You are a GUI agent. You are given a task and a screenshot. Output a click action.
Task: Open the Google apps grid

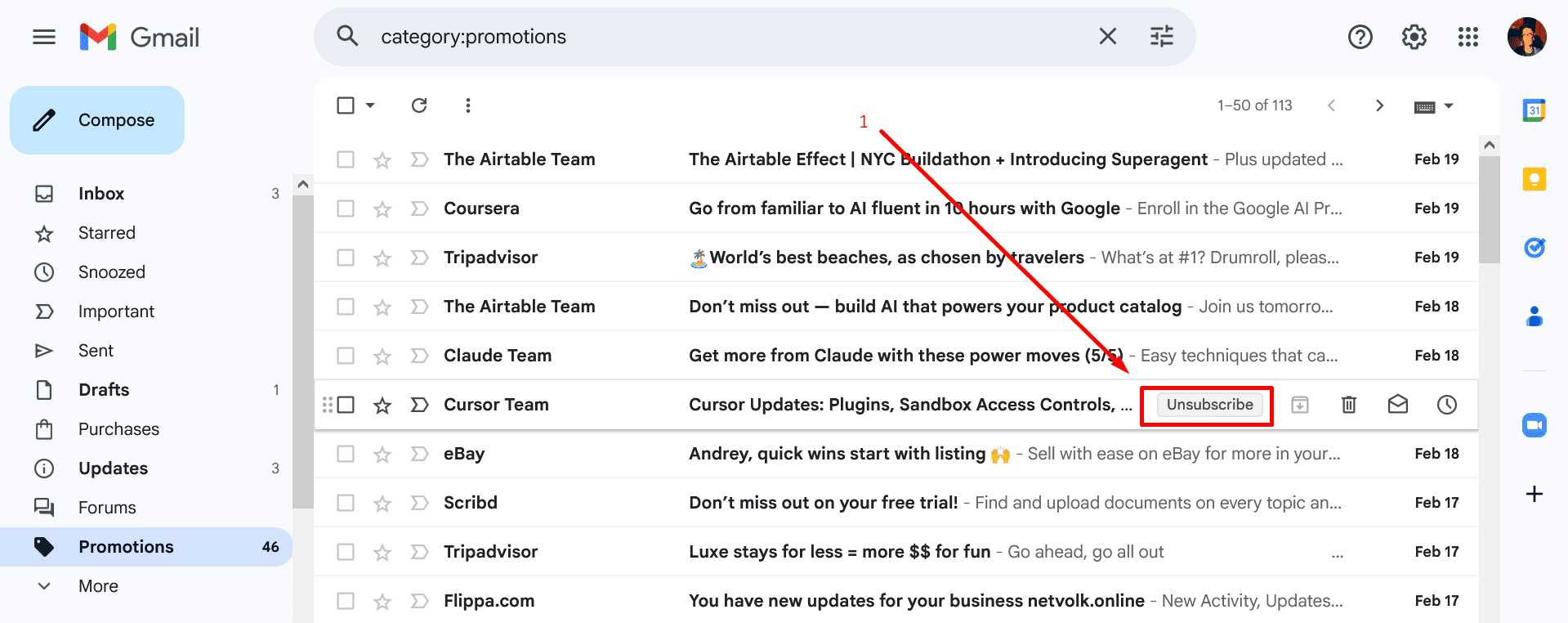pyautogui.click(x=1468, y=37)
